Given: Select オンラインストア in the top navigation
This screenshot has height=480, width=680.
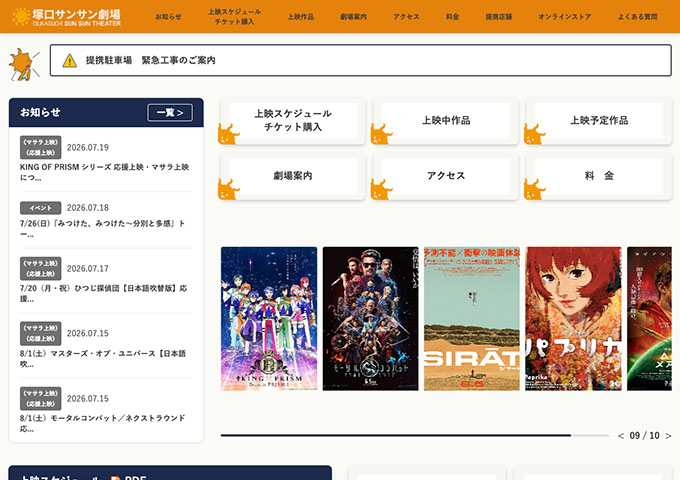Looking at the screenshot, I should [565, 17].
